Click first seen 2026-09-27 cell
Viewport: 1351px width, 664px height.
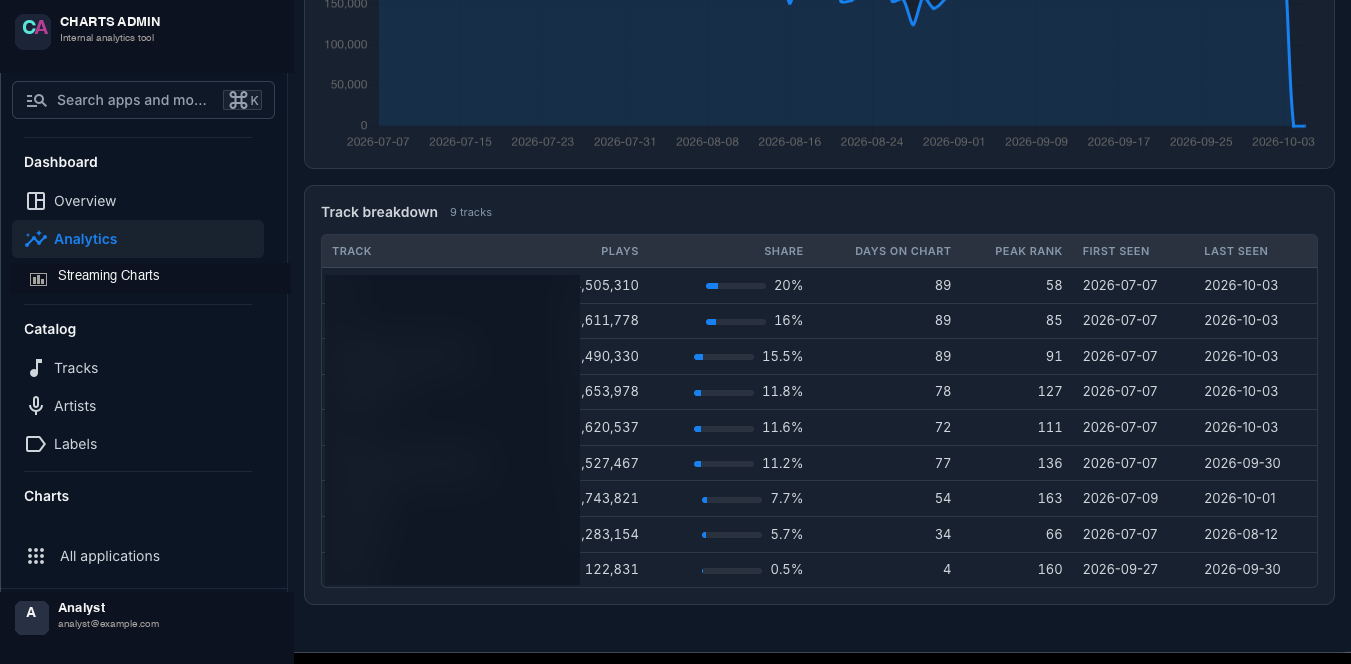click(1120, 570)
